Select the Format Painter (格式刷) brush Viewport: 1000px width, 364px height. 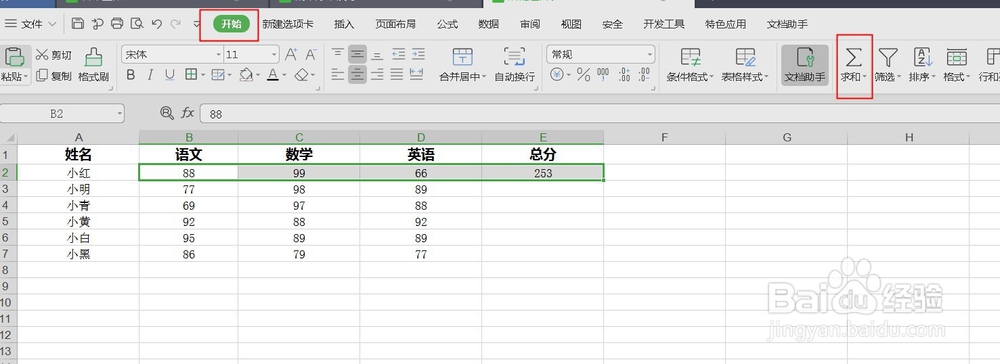(94, 66)
